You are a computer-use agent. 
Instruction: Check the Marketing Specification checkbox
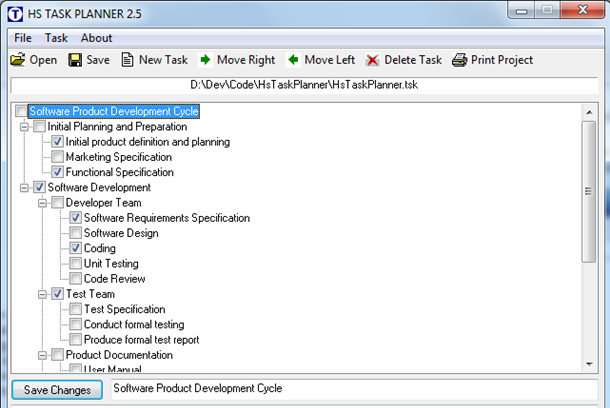(x=58, y=157)
